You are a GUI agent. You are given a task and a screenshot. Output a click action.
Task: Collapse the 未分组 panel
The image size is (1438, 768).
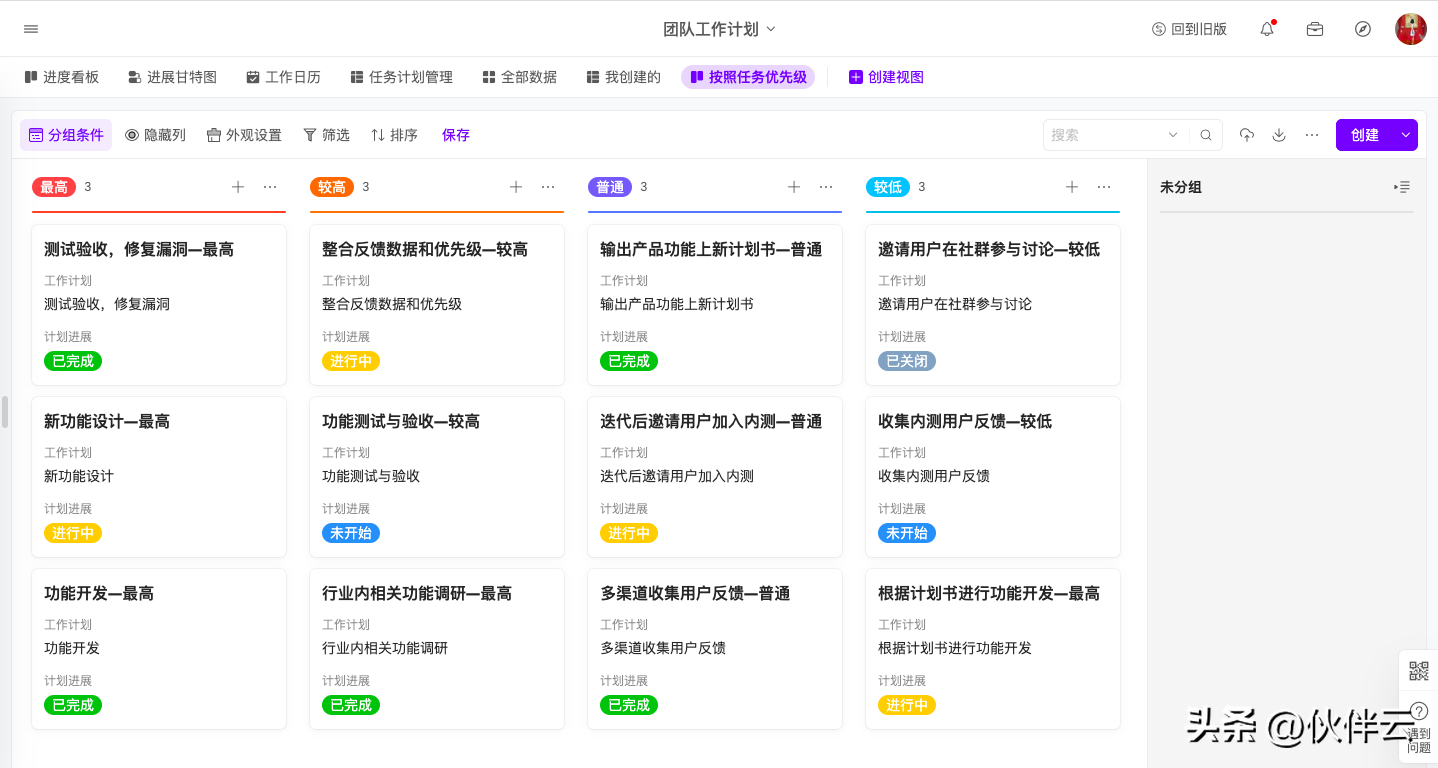coord(1402,187)
